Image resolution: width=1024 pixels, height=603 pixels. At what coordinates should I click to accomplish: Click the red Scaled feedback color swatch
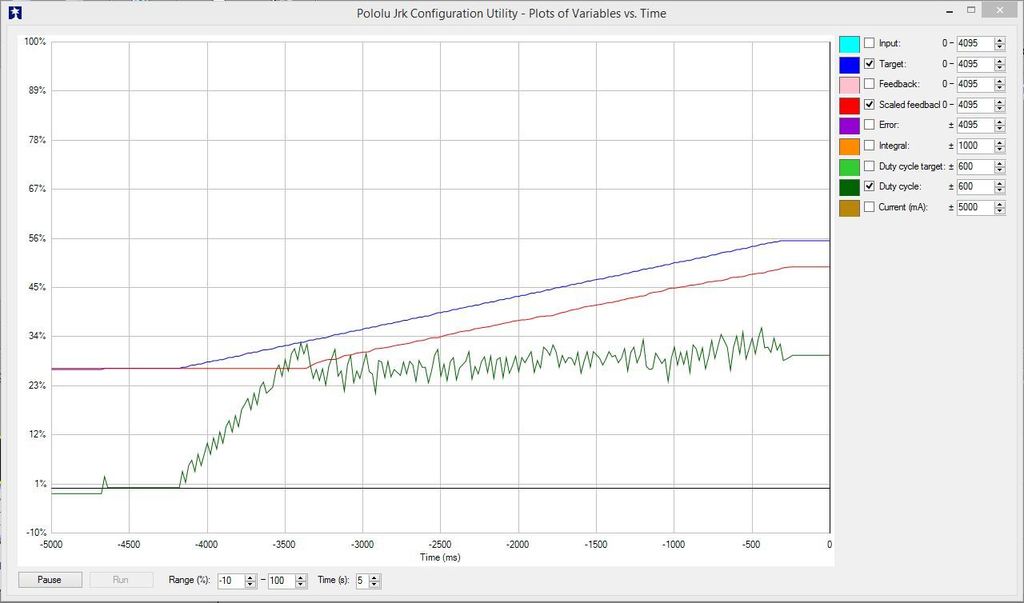(849, 105)
